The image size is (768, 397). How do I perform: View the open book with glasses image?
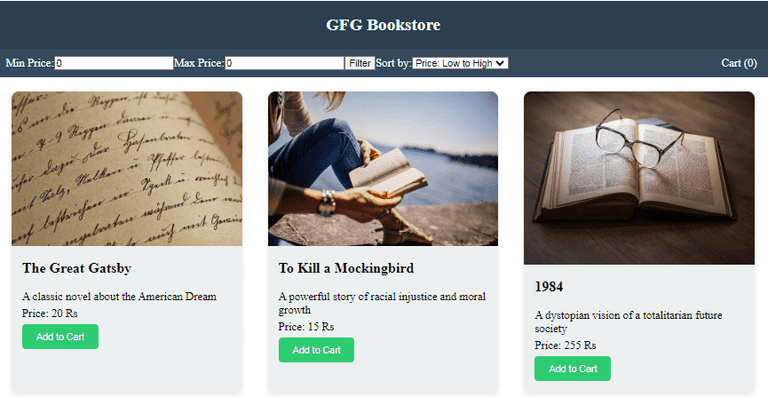tap(639, 178)
